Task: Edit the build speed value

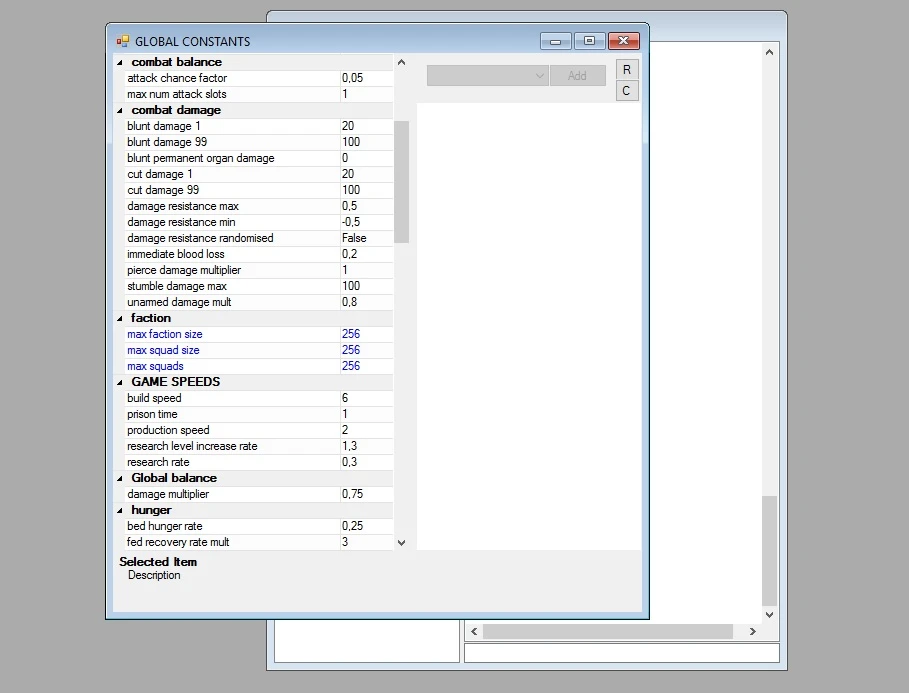Action: tap(365, 398)
